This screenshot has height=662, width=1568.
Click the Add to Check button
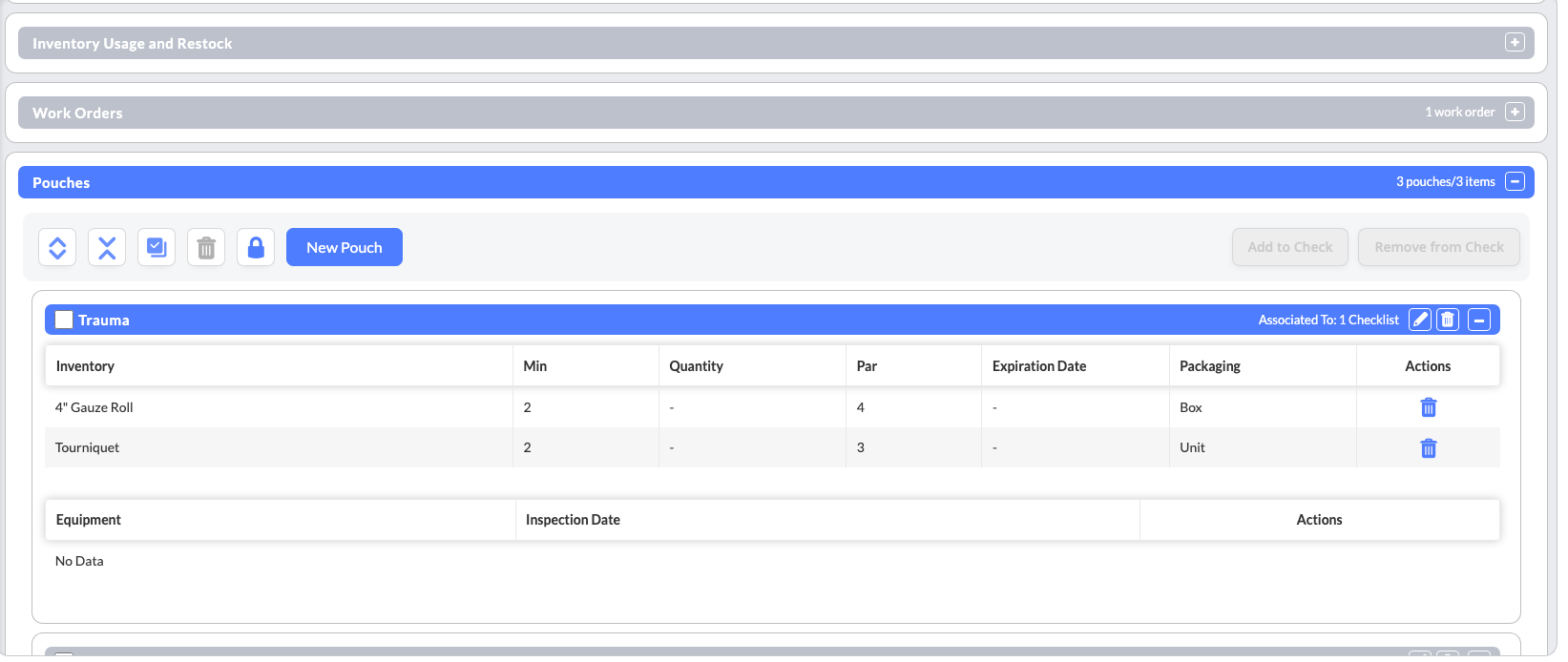coord(1290,247)
